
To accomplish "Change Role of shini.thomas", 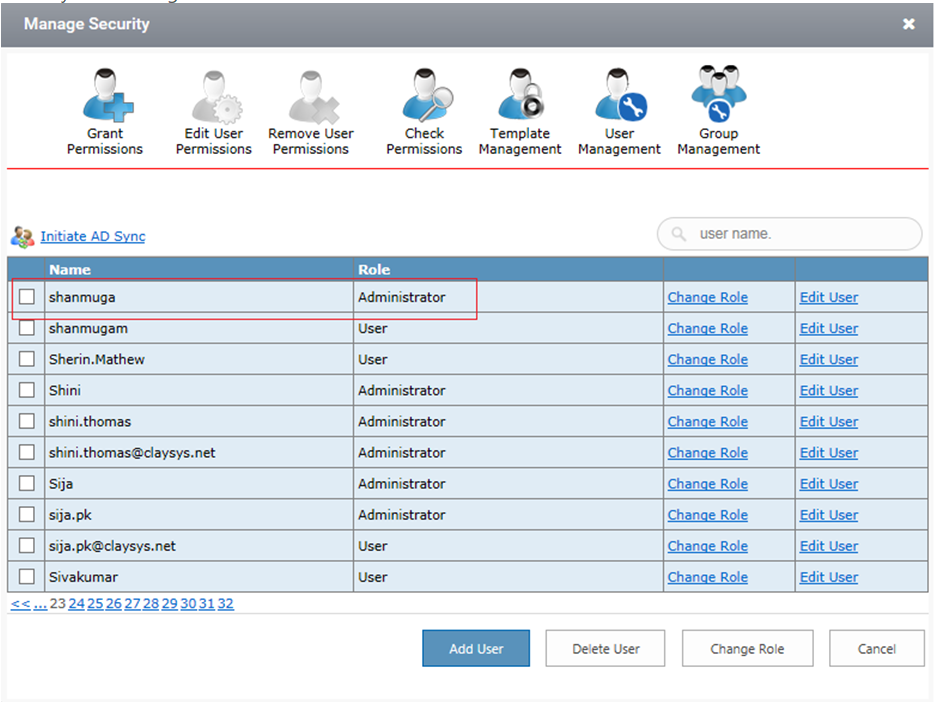I will [x=708, y=422].
